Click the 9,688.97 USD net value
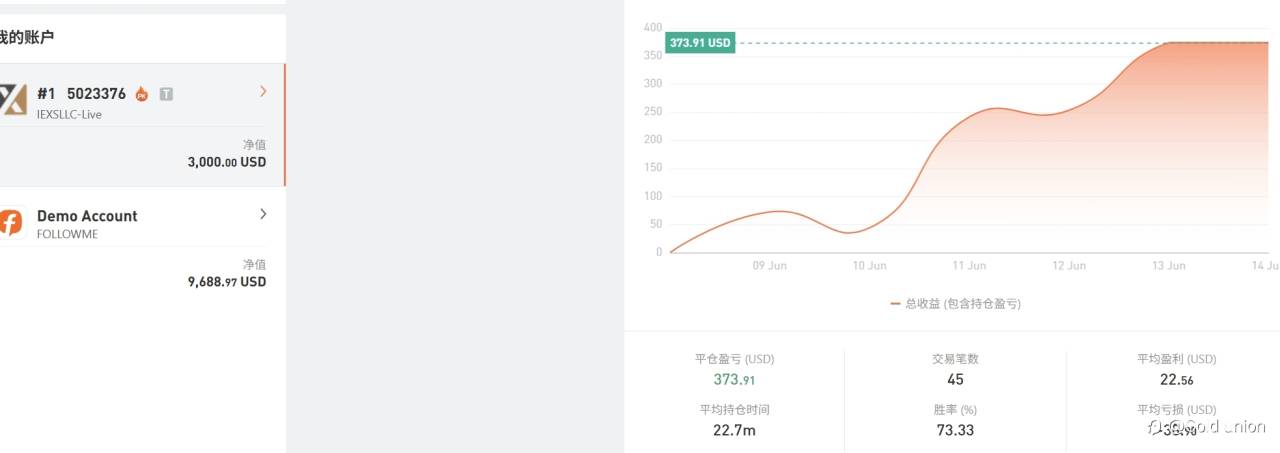Screen dimensions: 1280x453 tap(227, 282)
